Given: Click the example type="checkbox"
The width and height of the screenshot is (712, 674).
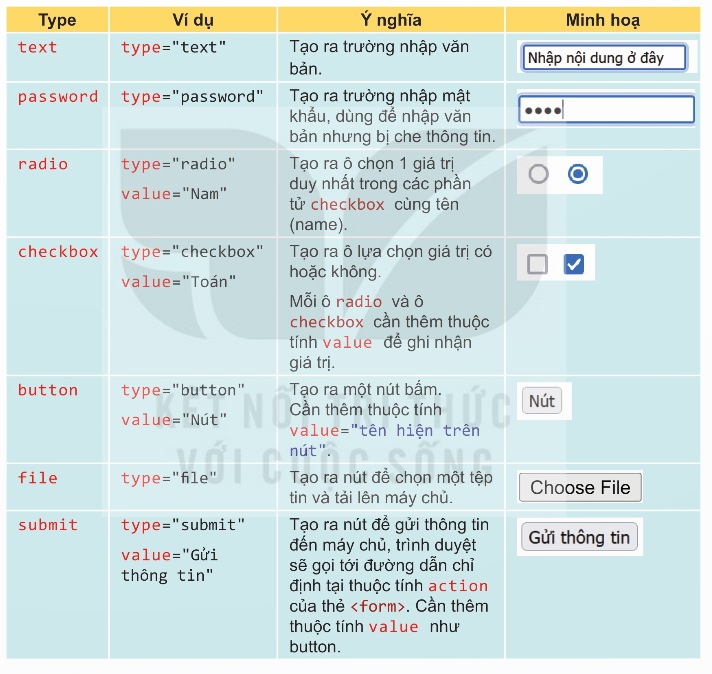Looking at the screenshot, I should (x=192, y=252).
